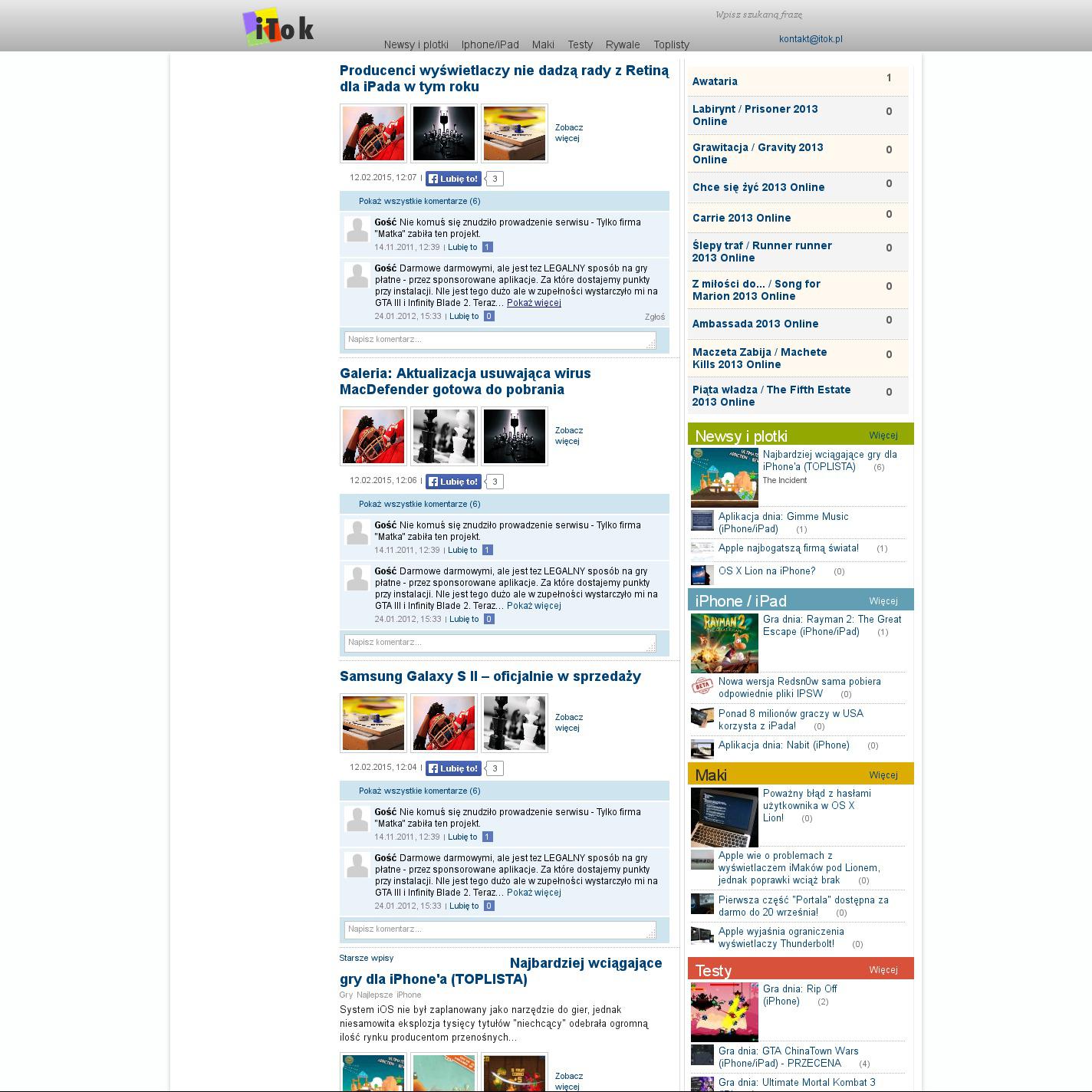Open the 'Maki' navigation menu item
The height and width of the screenshot is (1092, 1092).
tap(543, 44)
